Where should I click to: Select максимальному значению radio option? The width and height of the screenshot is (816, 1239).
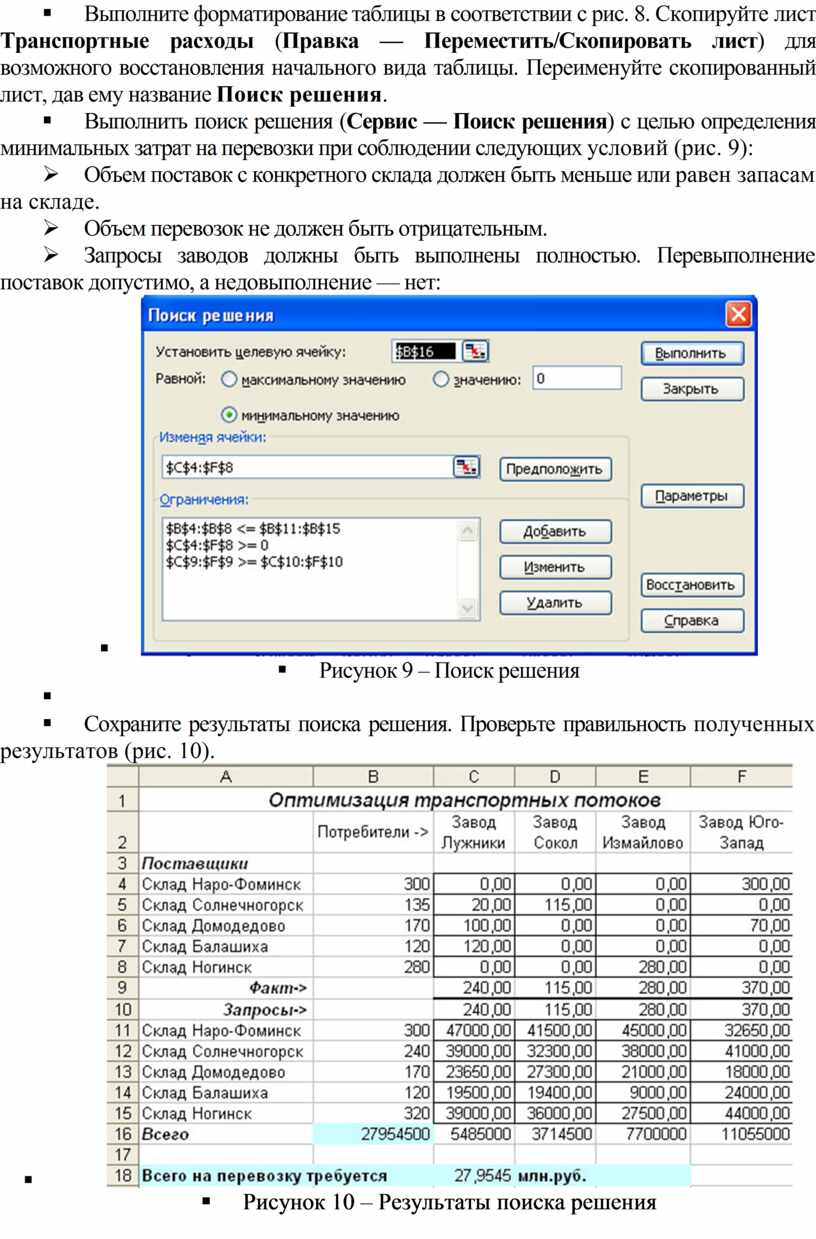point(229,380)
